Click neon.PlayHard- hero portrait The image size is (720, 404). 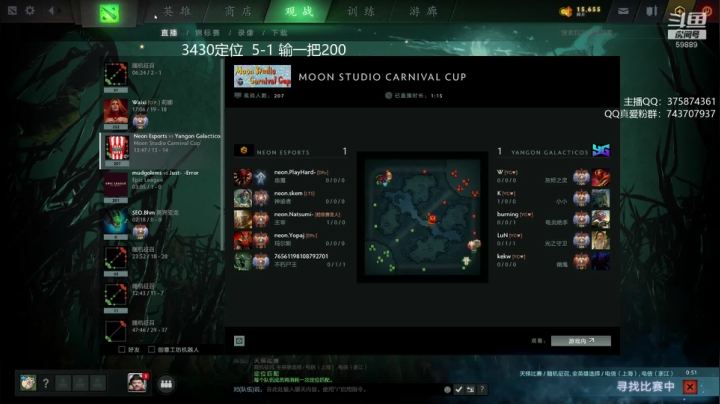[243, 177]
